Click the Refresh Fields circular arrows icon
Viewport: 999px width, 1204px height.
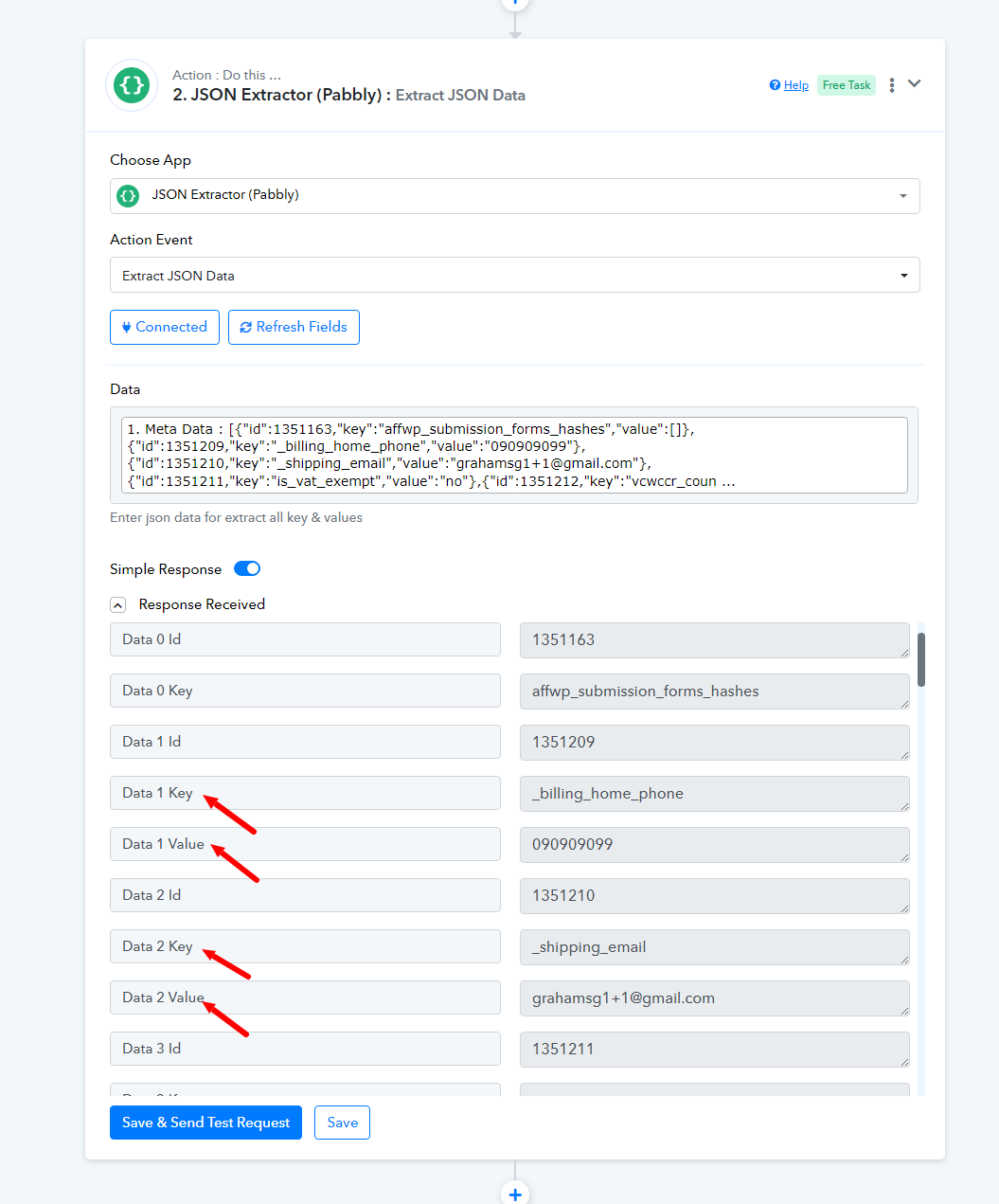click(245, 328)
